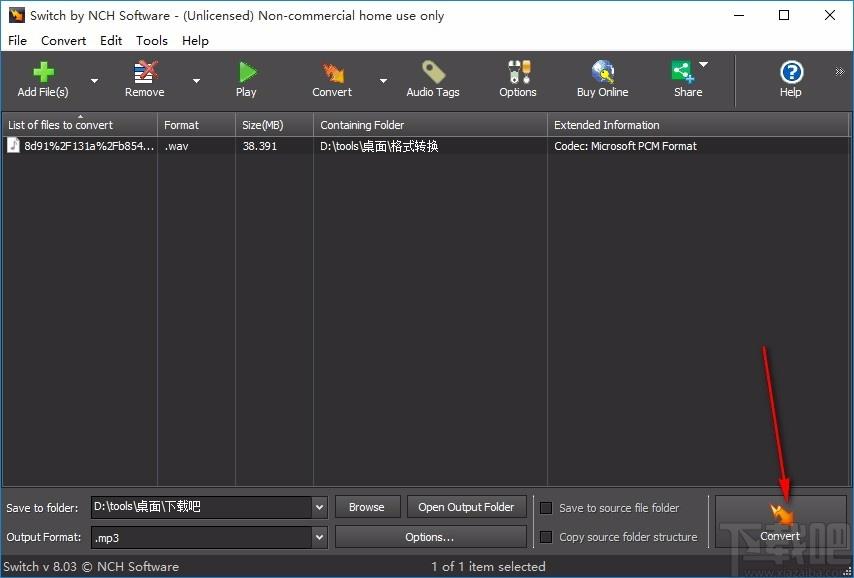The height and width of the screenshot is (578, 854).
Task: Click Open Output Folder button
Action: (x=466, y=507)
